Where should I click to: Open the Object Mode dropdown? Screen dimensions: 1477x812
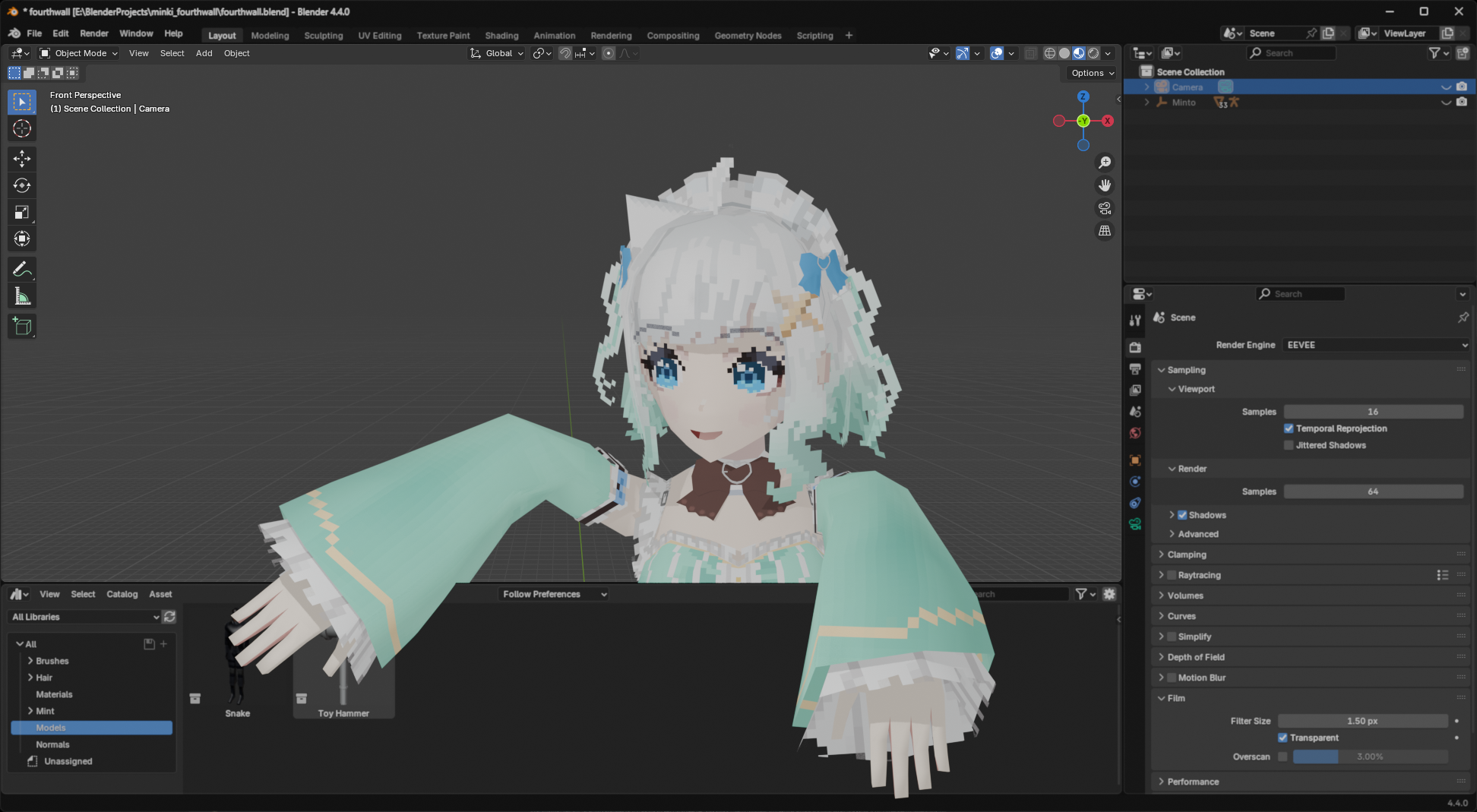coord(79,53)
